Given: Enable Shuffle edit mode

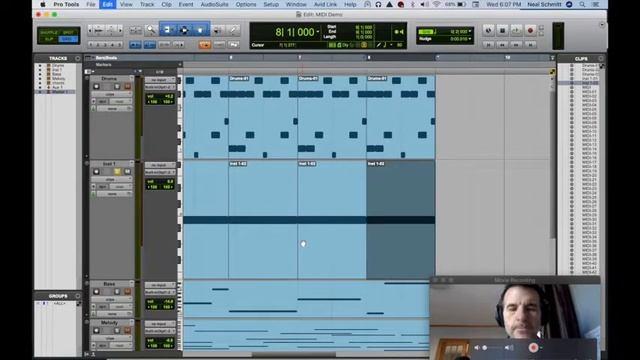Looking at the screenshot, I should click(49, 32).
